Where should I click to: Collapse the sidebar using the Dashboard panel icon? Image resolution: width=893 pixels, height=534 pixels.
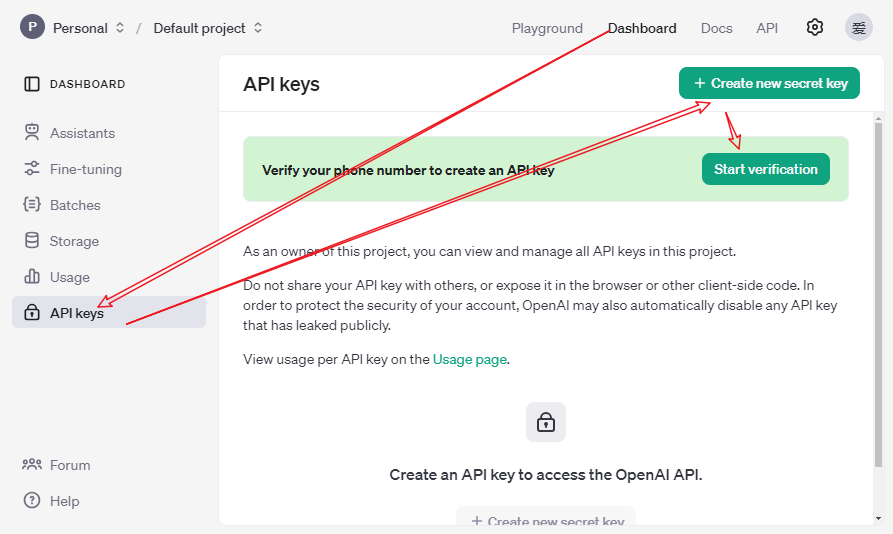pos(32,84)
